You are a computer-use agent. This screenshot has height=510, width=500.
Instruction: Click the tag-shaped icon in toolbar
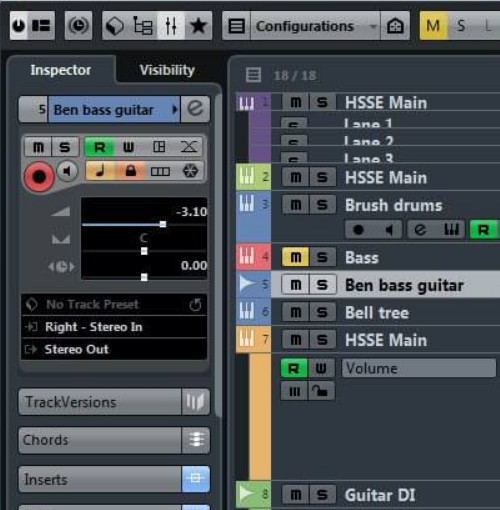point(115,26)
